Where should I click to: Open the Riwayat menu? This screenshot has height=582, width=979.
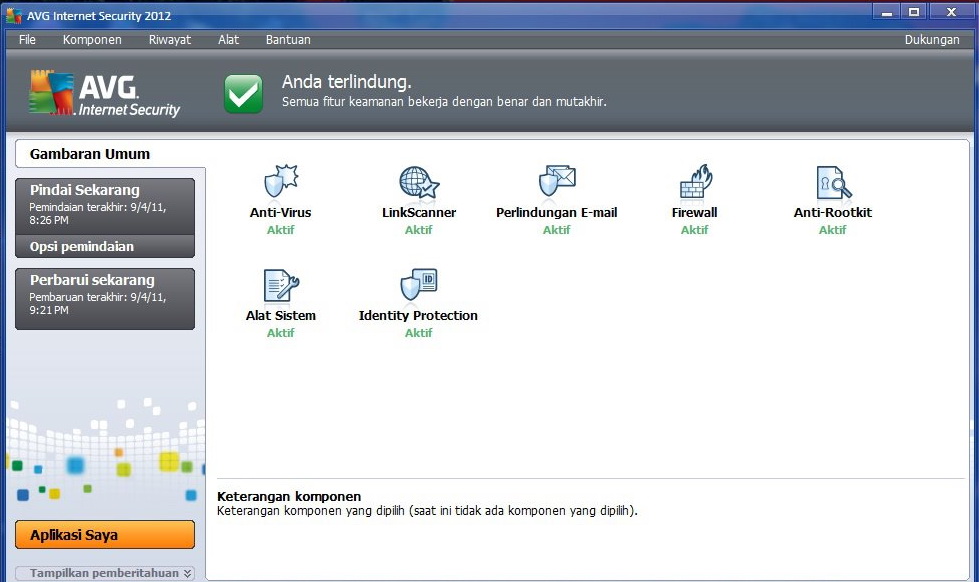point(170,39)
